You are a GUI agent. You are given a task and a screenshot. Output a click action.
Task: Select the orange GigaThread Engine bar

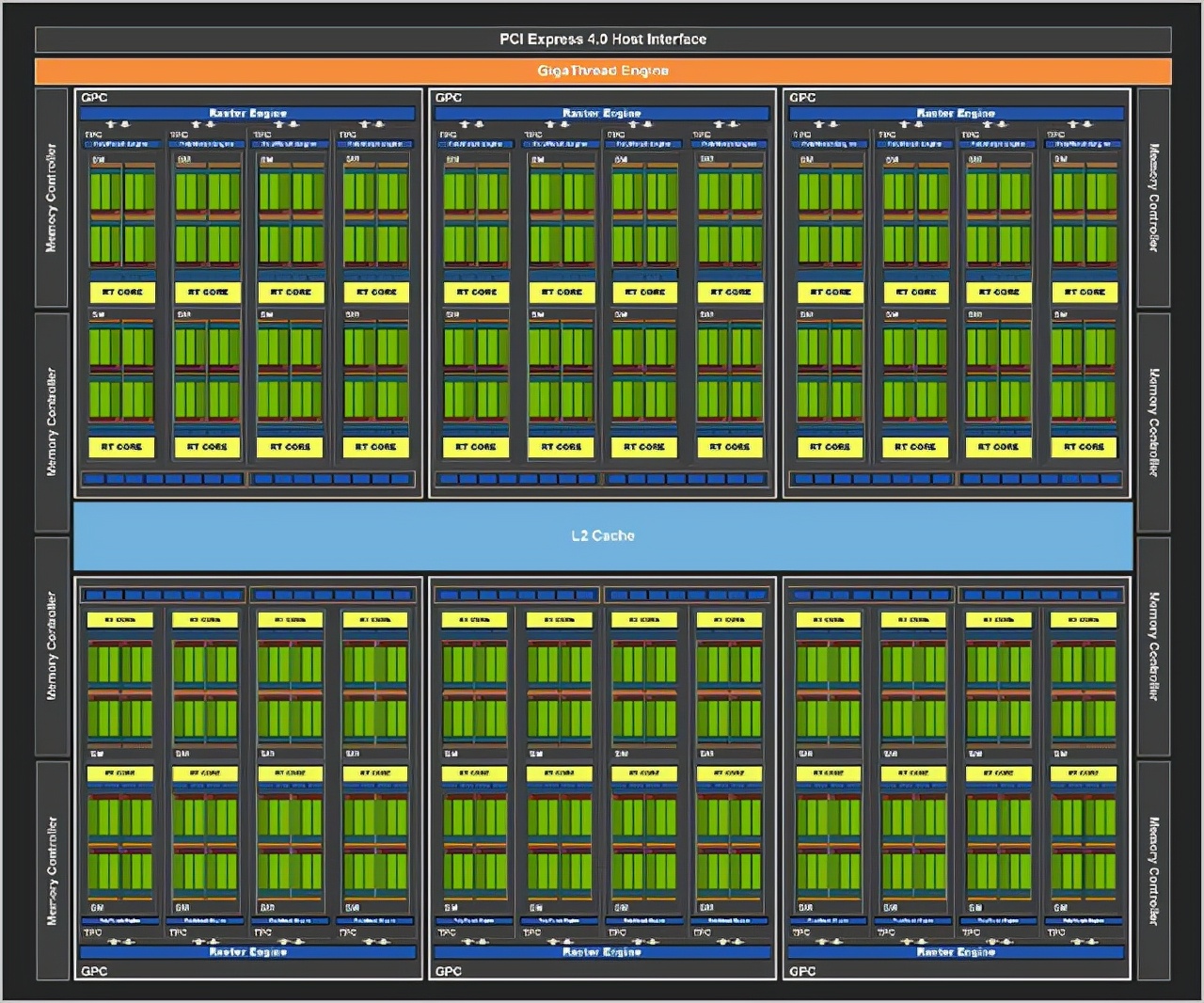(603, 71)
